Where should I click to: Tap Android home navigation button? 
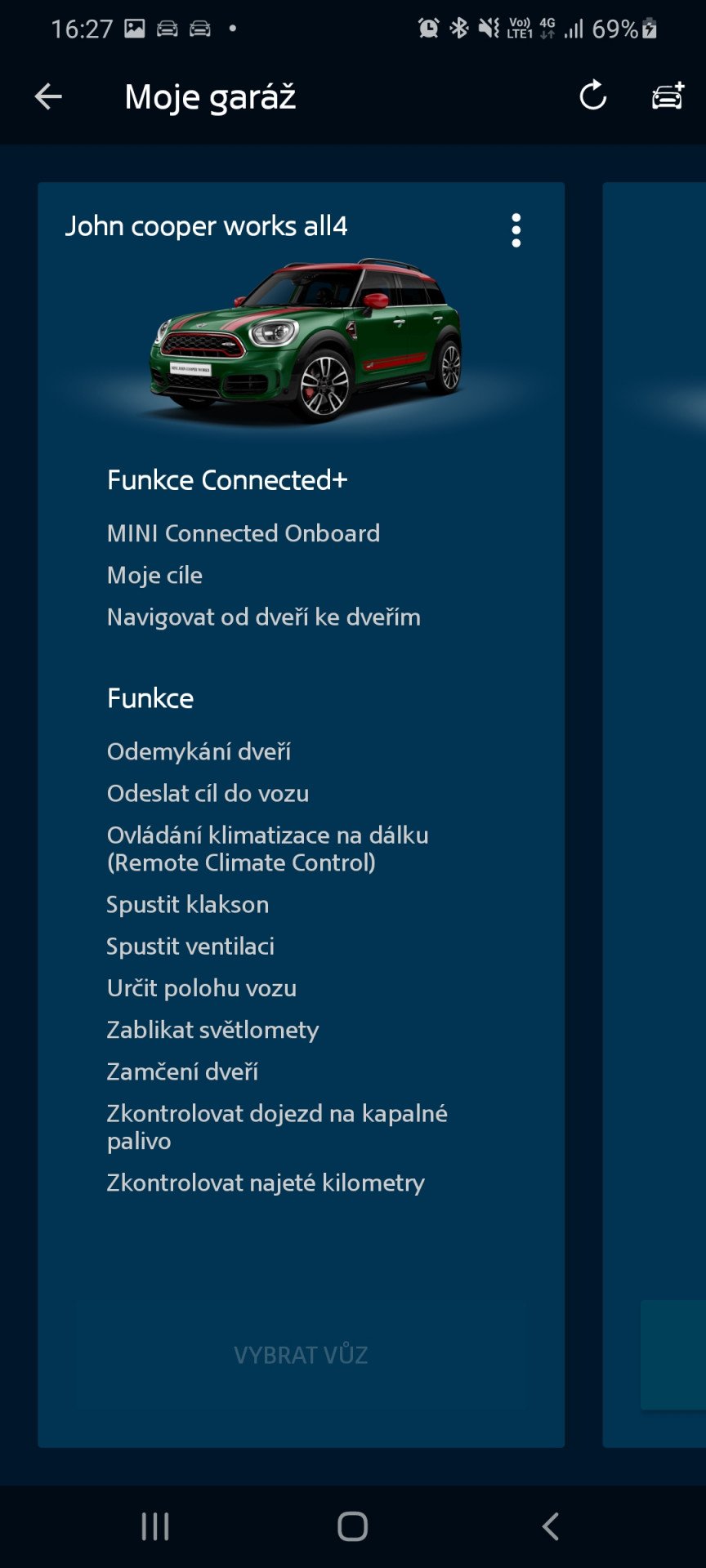pyautogui.click(x=353, y=1526)
